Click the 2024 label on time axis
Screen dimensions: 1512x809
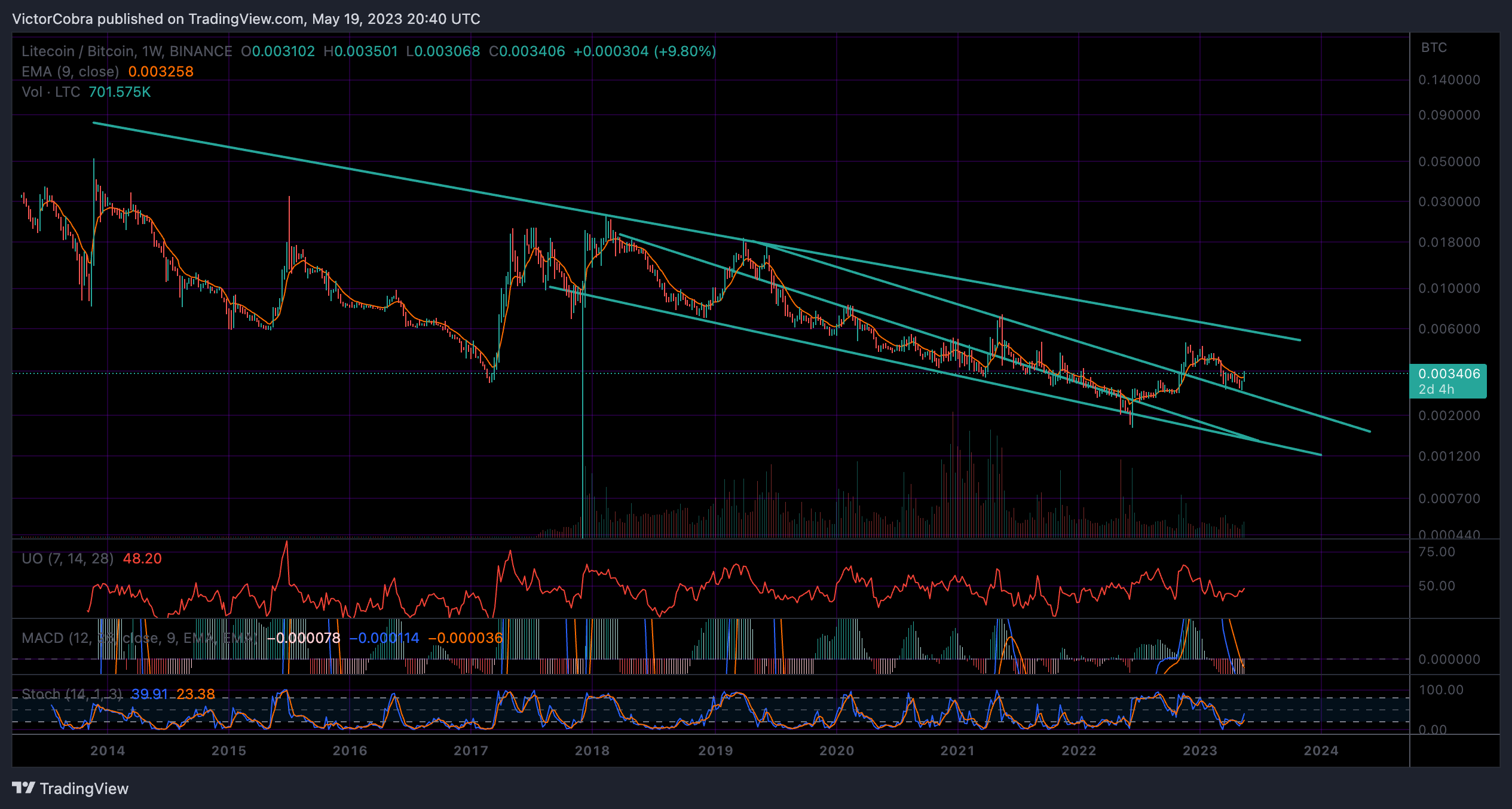pyautogui.click(x=1321, y=751)
